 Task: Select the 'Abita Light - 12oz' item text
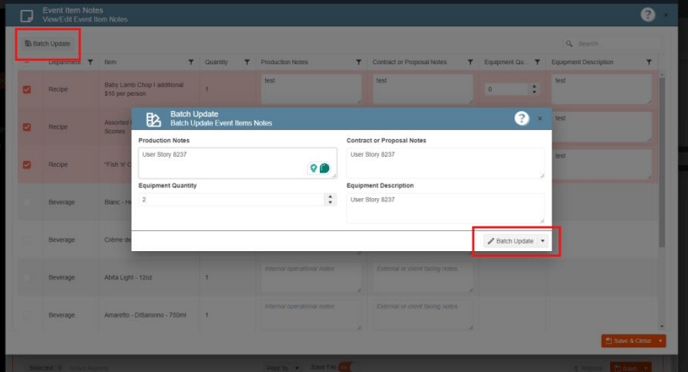(x=128, y=278)
